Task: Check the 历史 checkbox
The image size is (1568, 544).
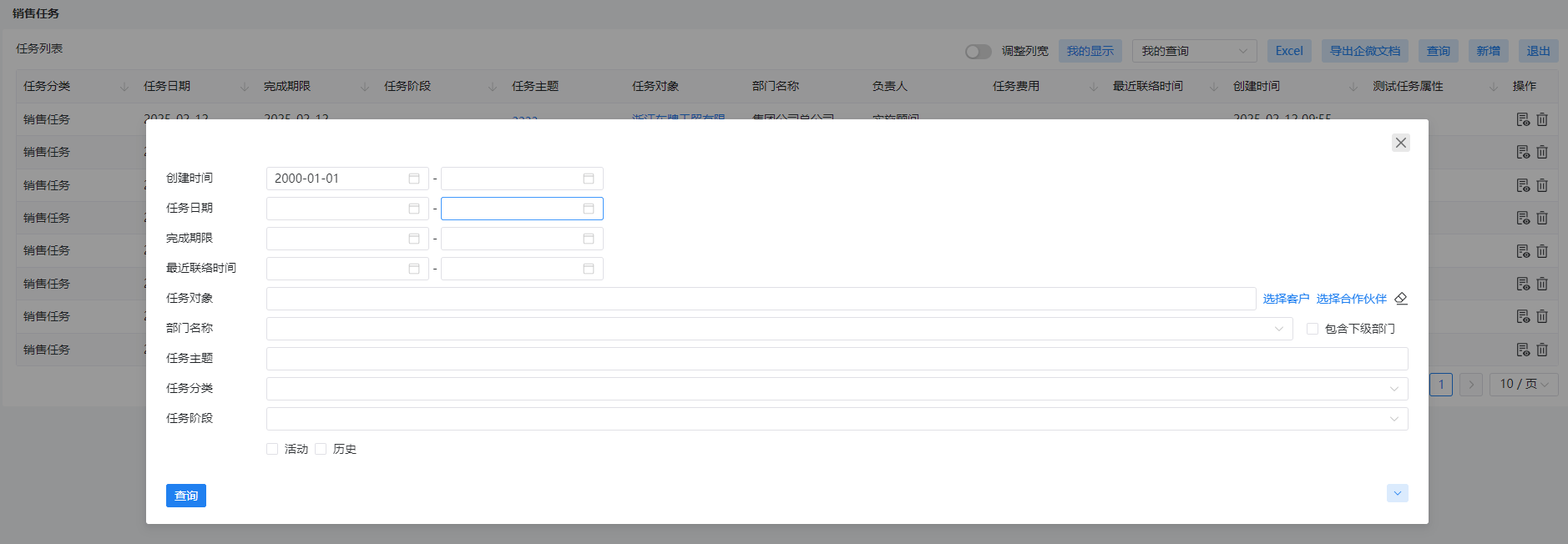Action: click(x=321, y=449)
